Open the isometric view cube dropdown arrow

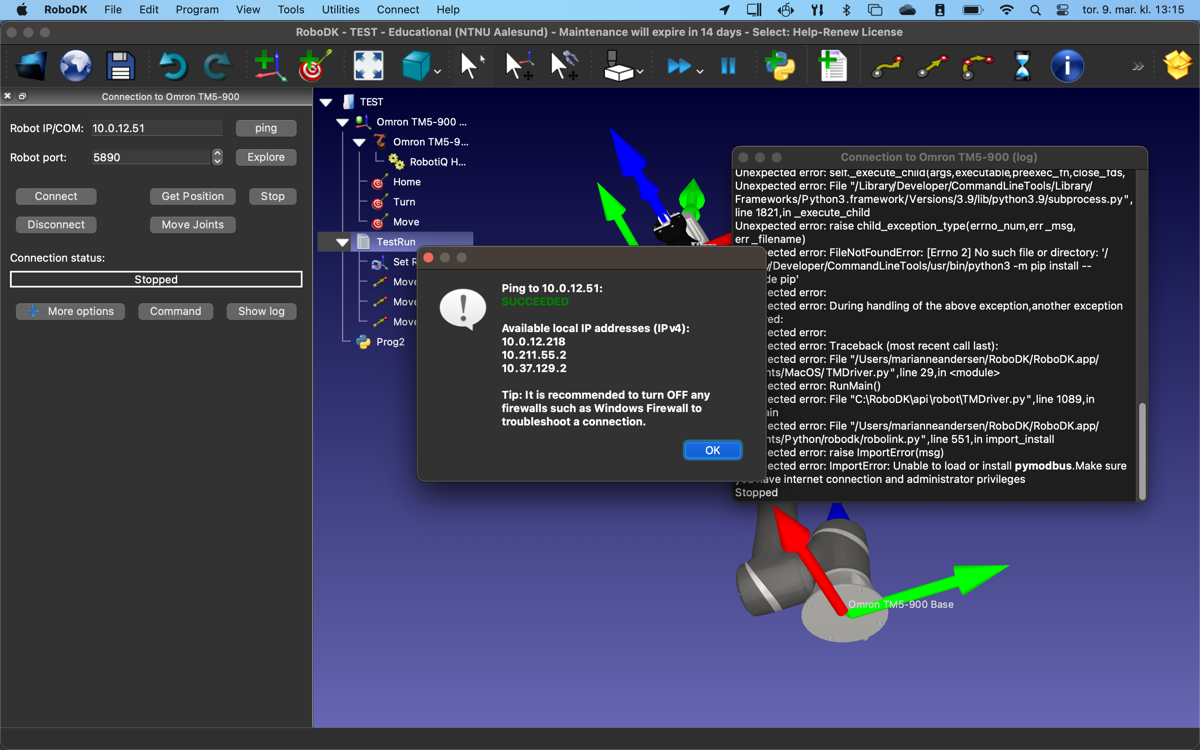[437, 71]
